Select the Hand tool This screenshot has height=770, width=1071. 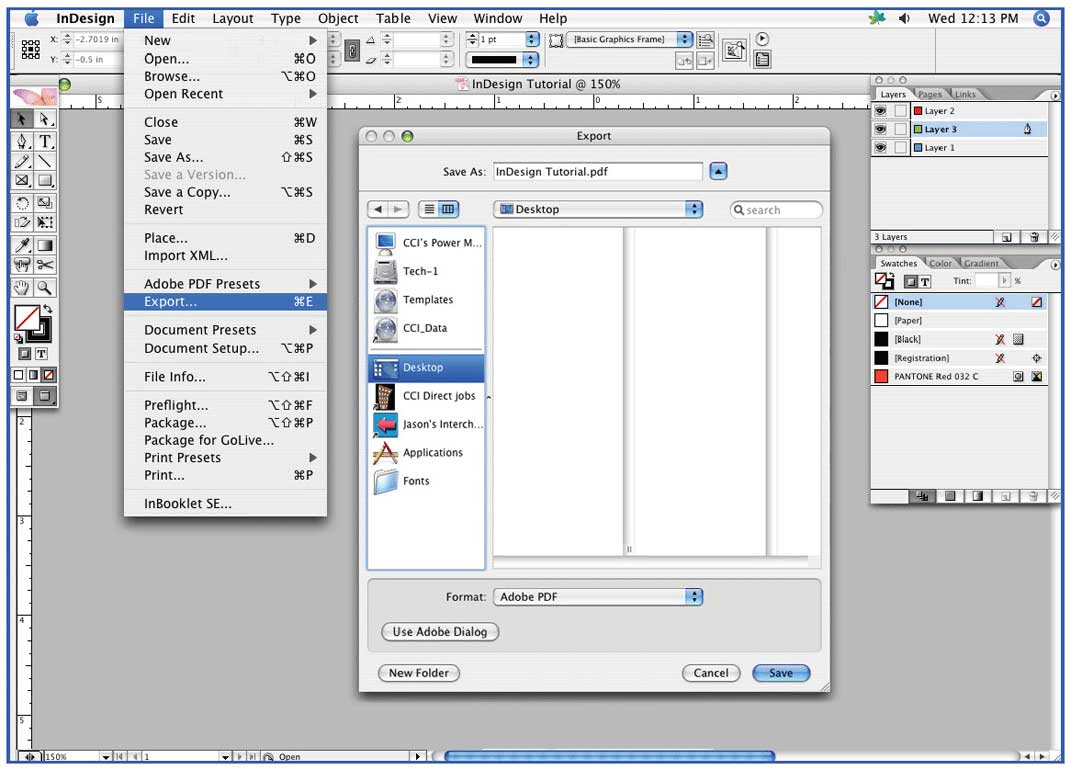point(22,288)
